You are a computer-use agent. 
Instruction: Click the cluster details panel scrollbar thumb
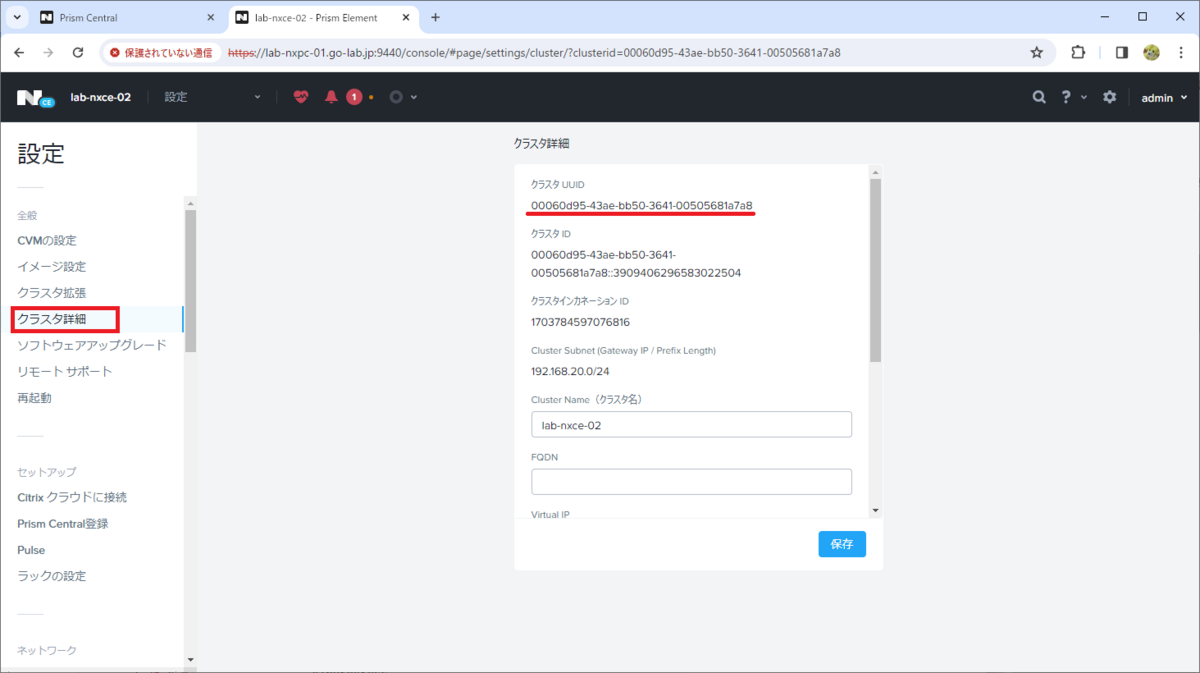(876, 270)
